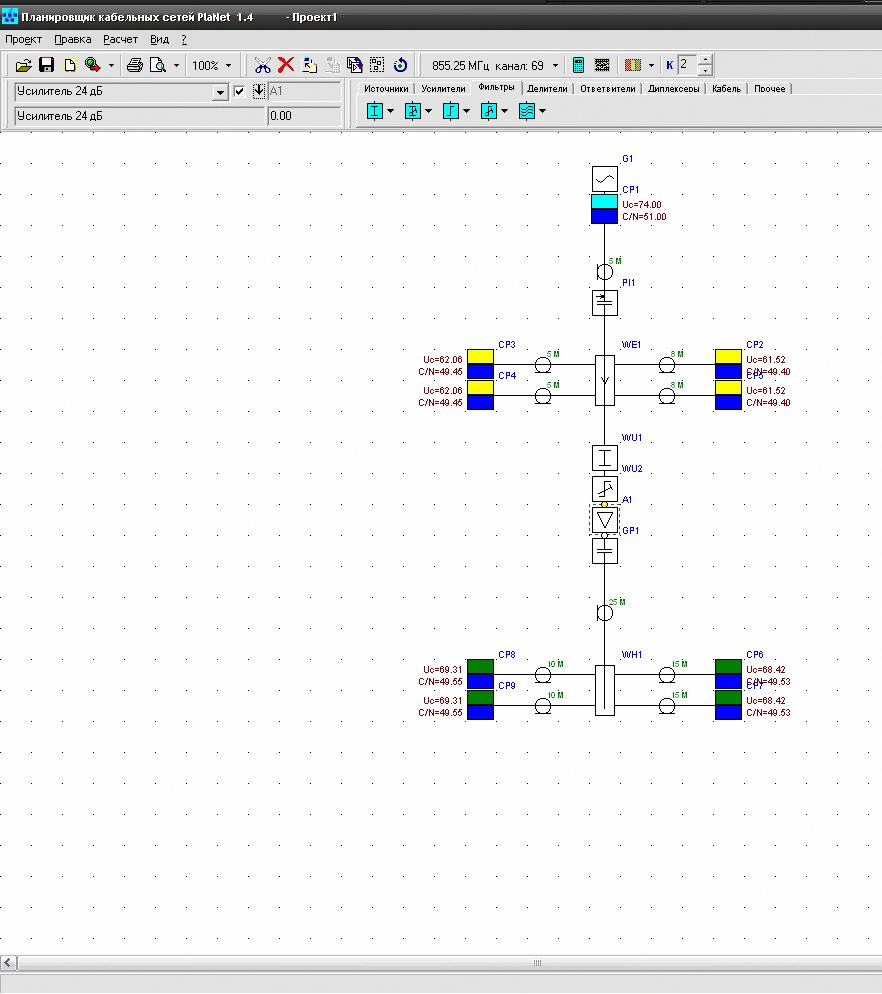Toggle the checkbox next to the Усилитель 24 дБ combo
Screen dimensions: 882x994
(239, 91)
